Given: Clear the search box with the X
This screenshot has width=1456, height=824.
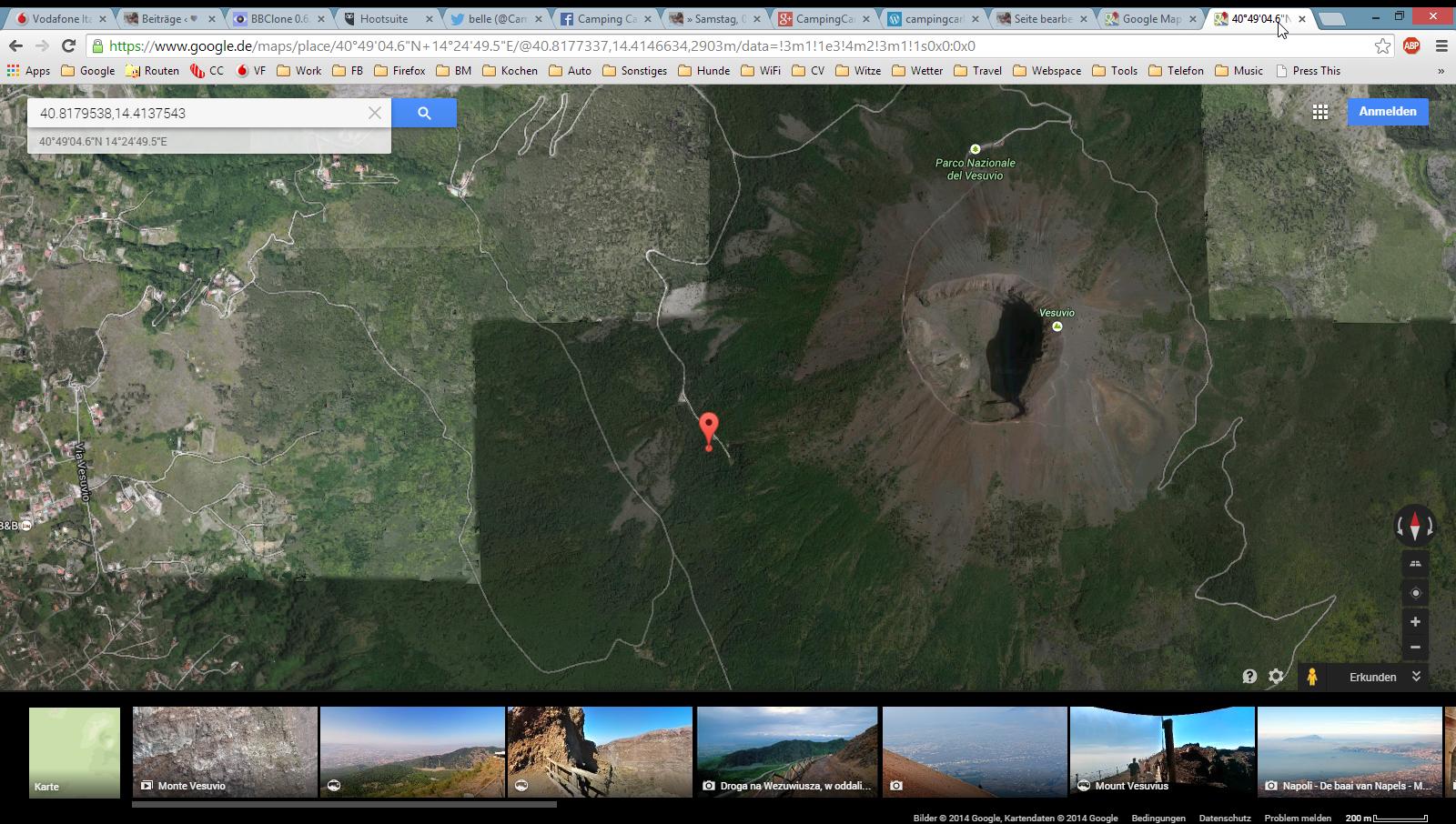Looking at the screenshot, I should point(375,113).
